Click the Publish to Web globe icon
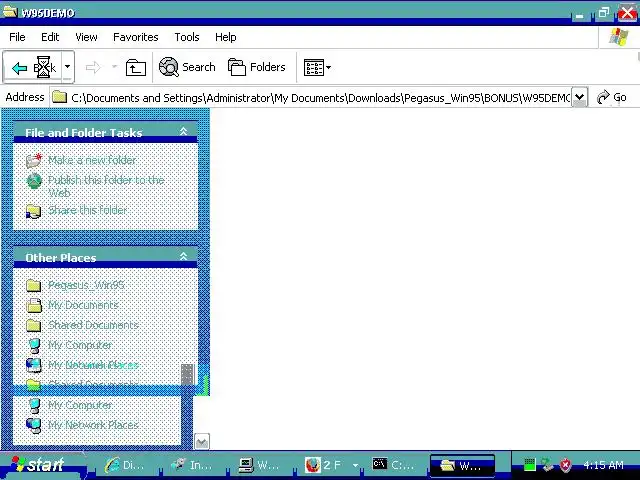Image resolution: width=640 pixels, height=480 pixels. point(34,181)
